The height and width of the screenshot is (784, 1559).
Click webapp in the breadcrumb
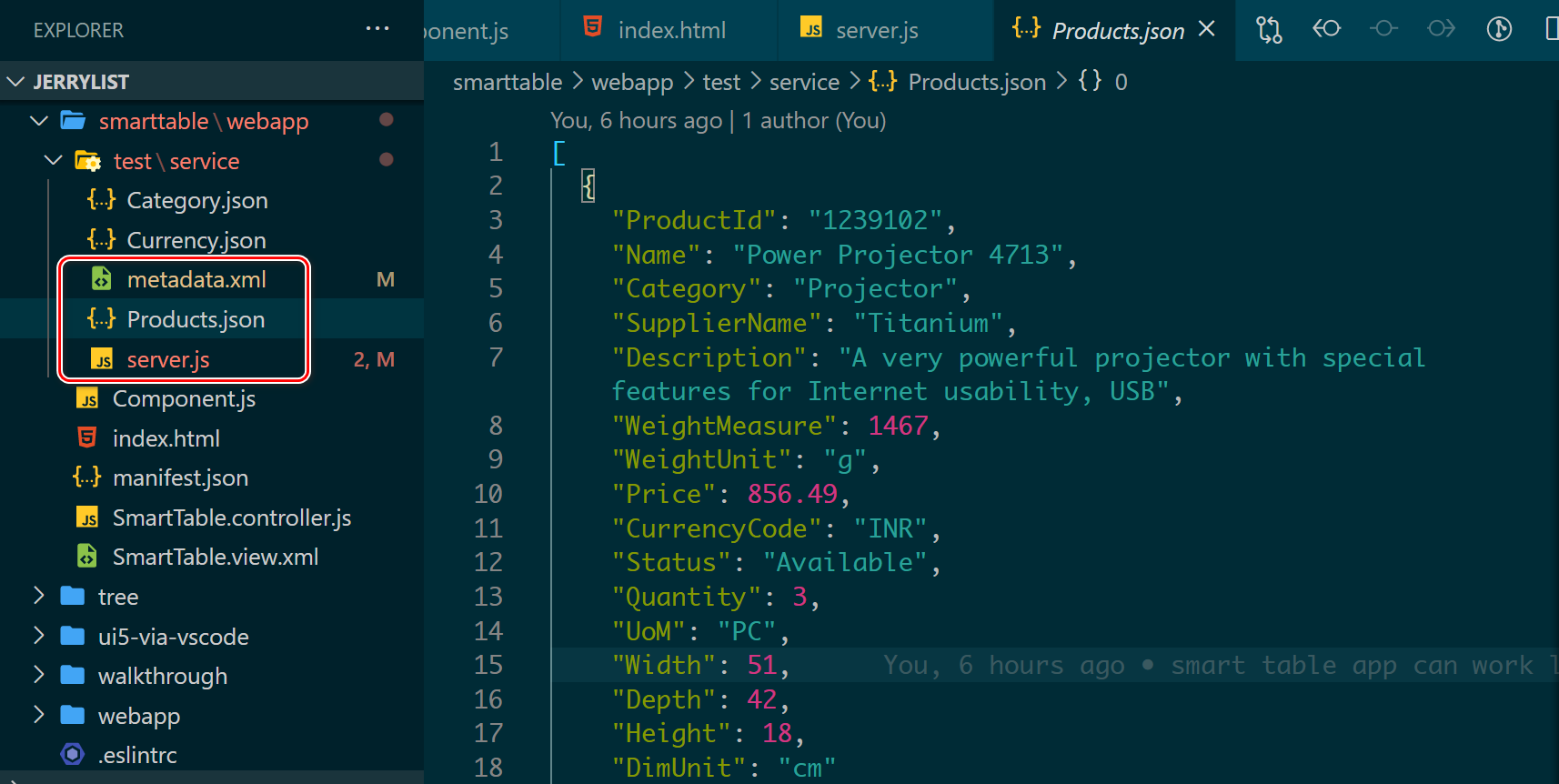tap(632, 82)
